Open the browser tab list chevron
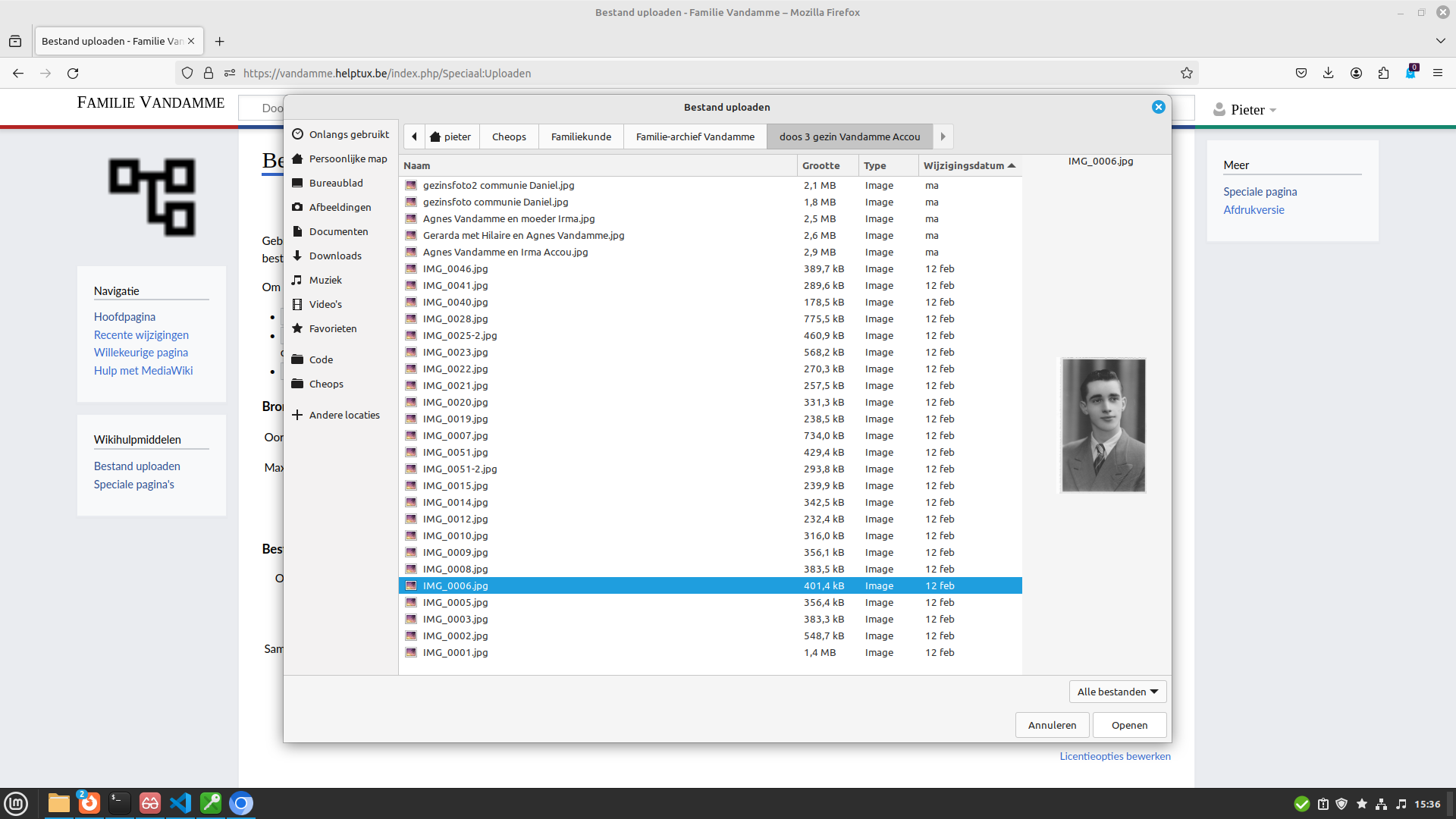The image size is (1456, 819). coord(1439,41)
